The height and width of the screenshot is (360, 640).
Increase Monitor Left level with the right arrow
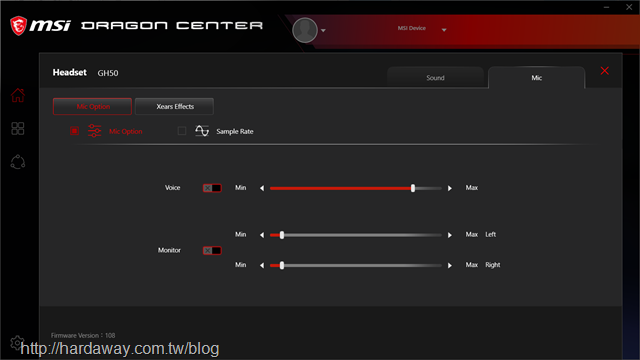point(449,235)
